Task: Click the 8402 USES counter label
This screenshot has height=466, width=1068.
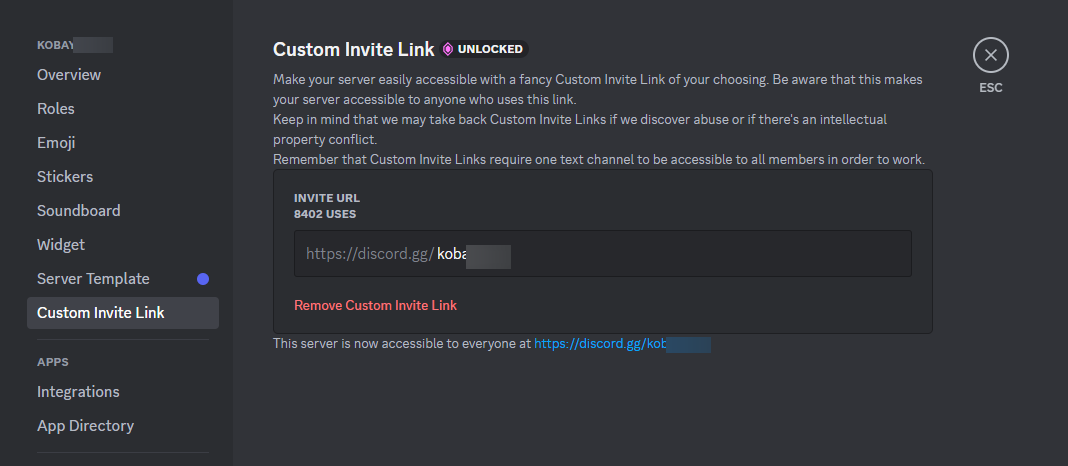Action: coord(324,214)
